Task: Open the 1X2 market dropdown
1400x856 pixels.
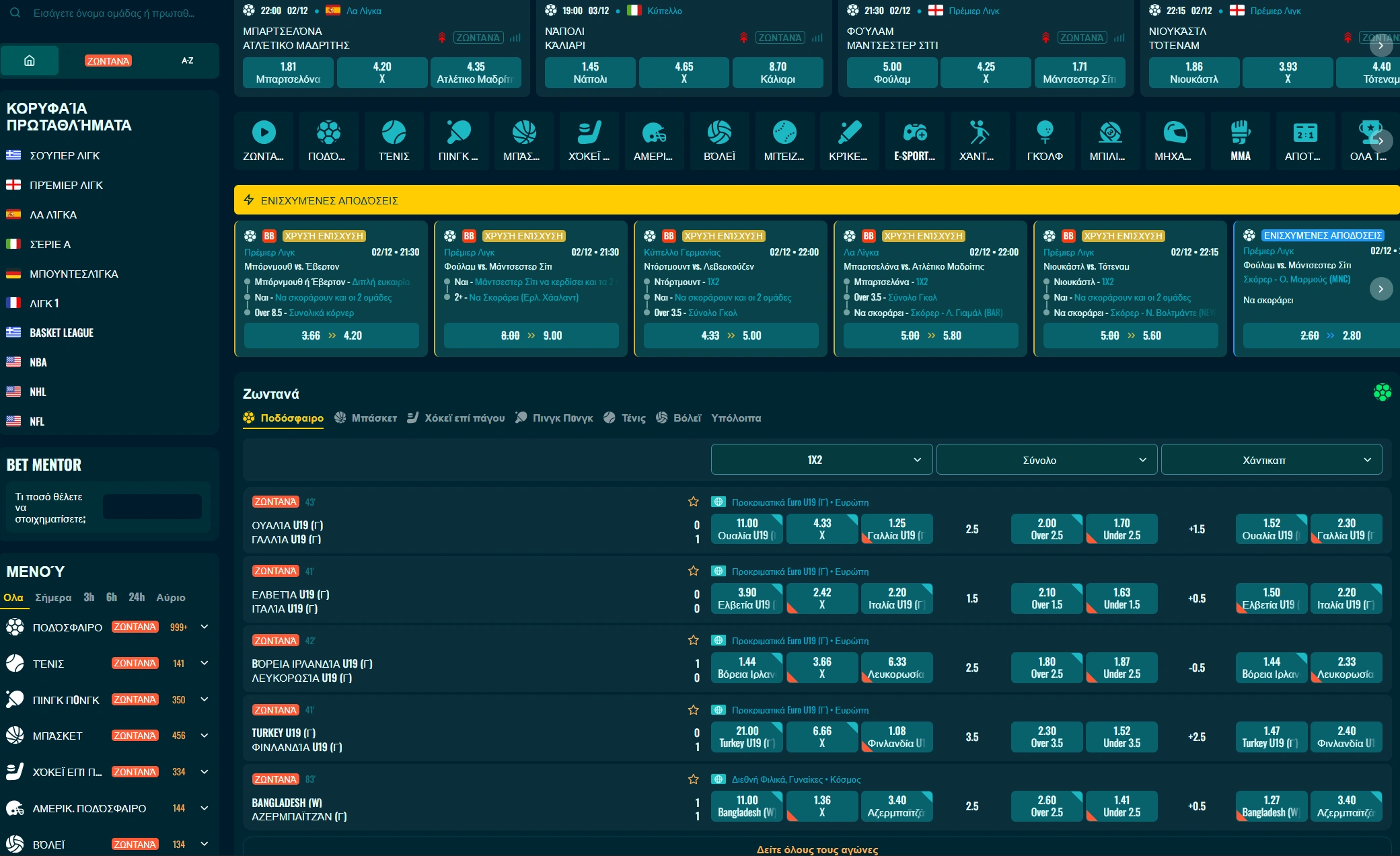Action: [x=821, y=460]
